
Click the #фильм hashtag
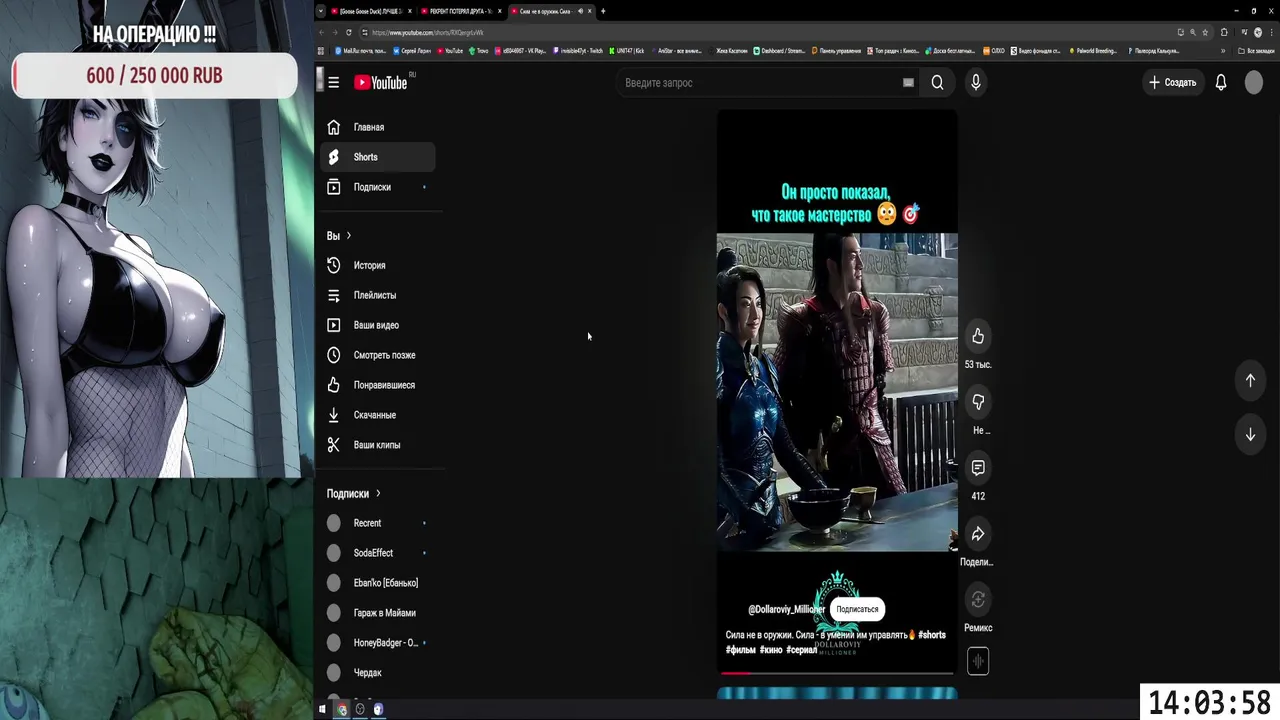[x=741, y=650]
